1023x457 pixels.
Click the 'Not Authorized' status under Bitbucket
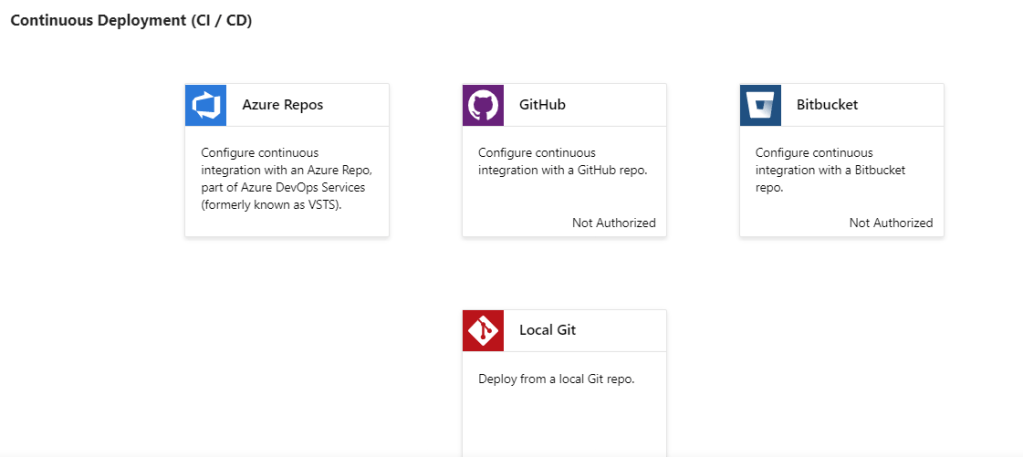coord(890,223)
